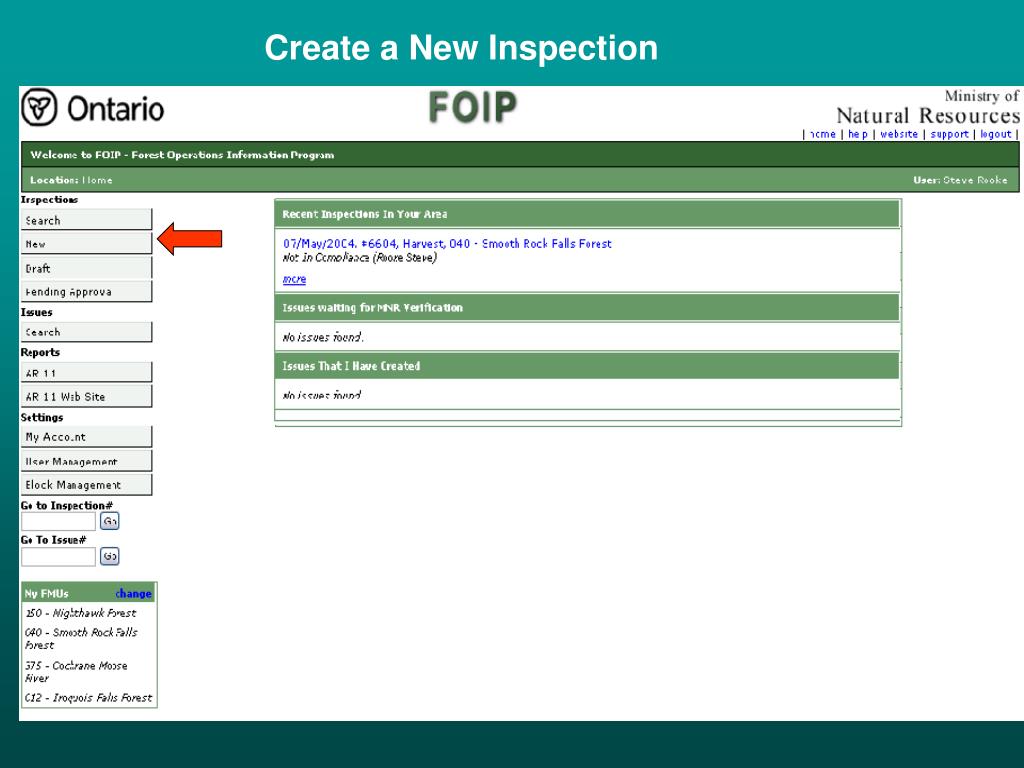Click the support link

tap(949, 134)
